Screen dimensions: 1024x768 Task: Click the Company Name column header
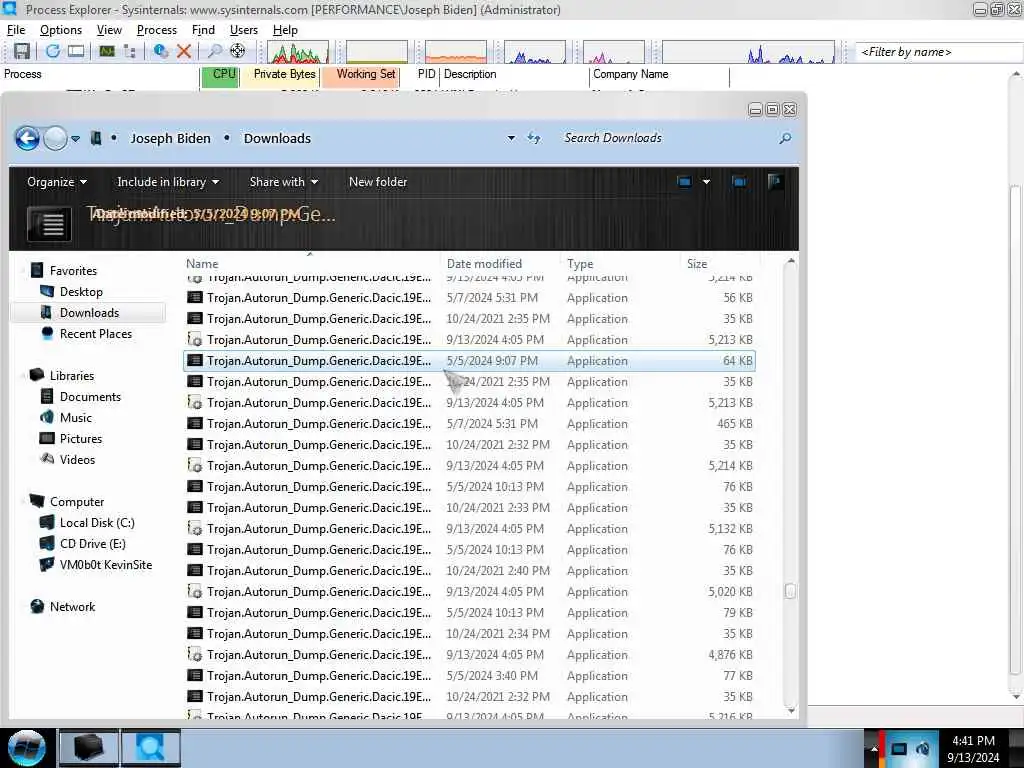(x=659, y=74)
